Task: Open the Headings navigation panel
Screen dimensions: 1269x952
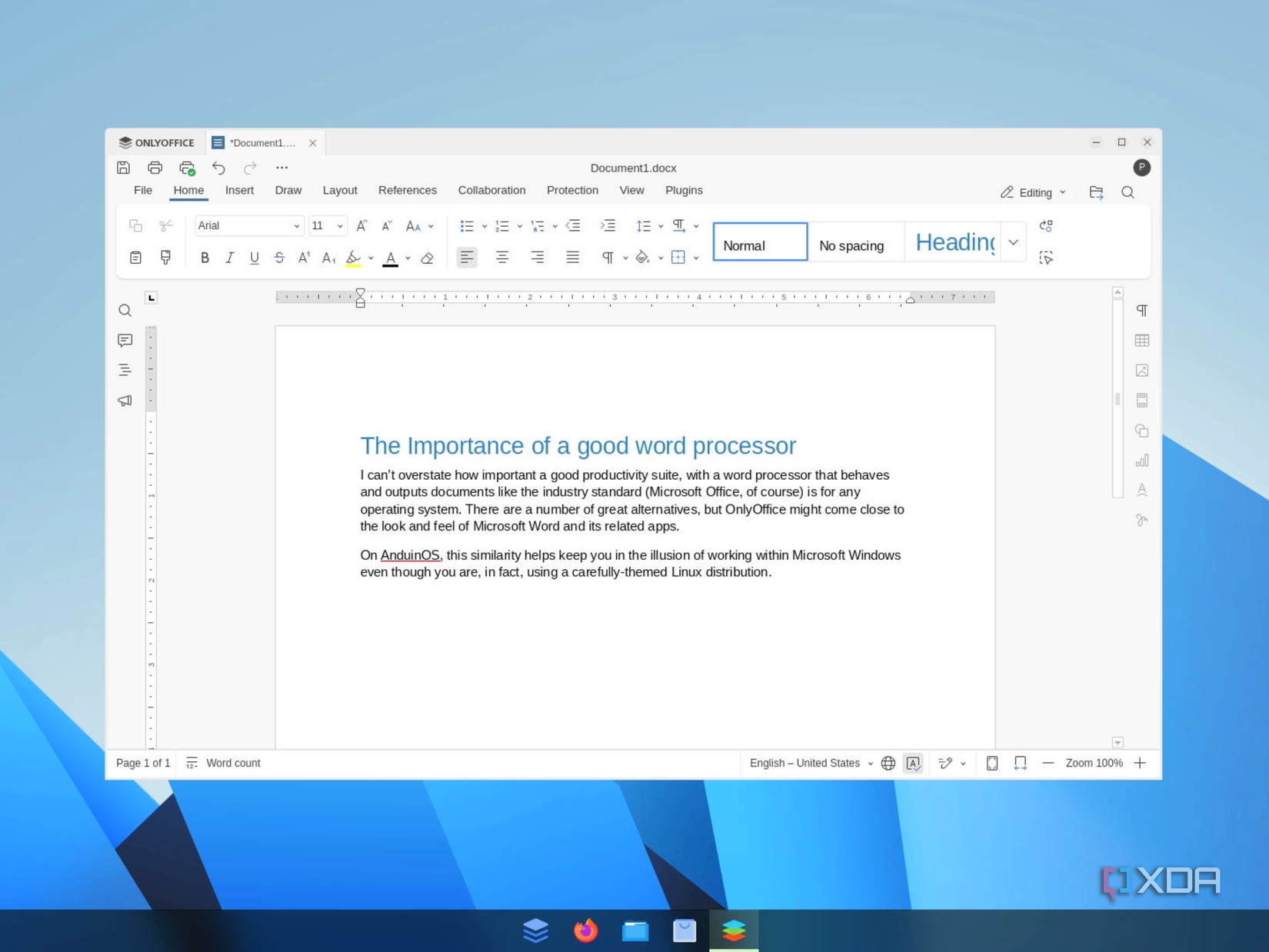Action: 125,370
